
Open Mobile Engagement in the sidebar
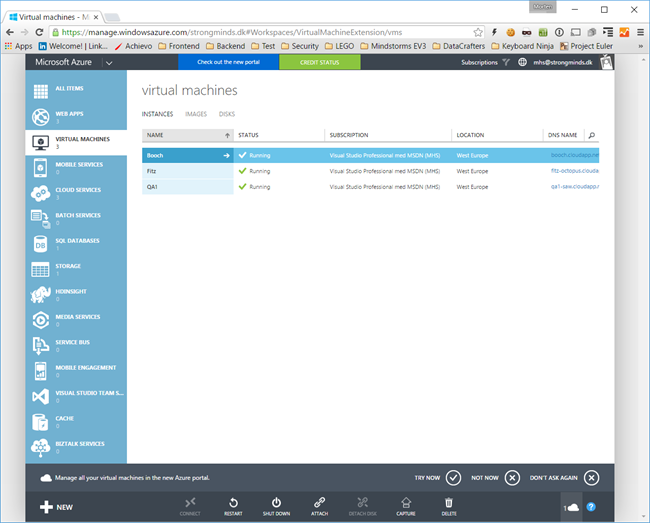coord(76,371)
